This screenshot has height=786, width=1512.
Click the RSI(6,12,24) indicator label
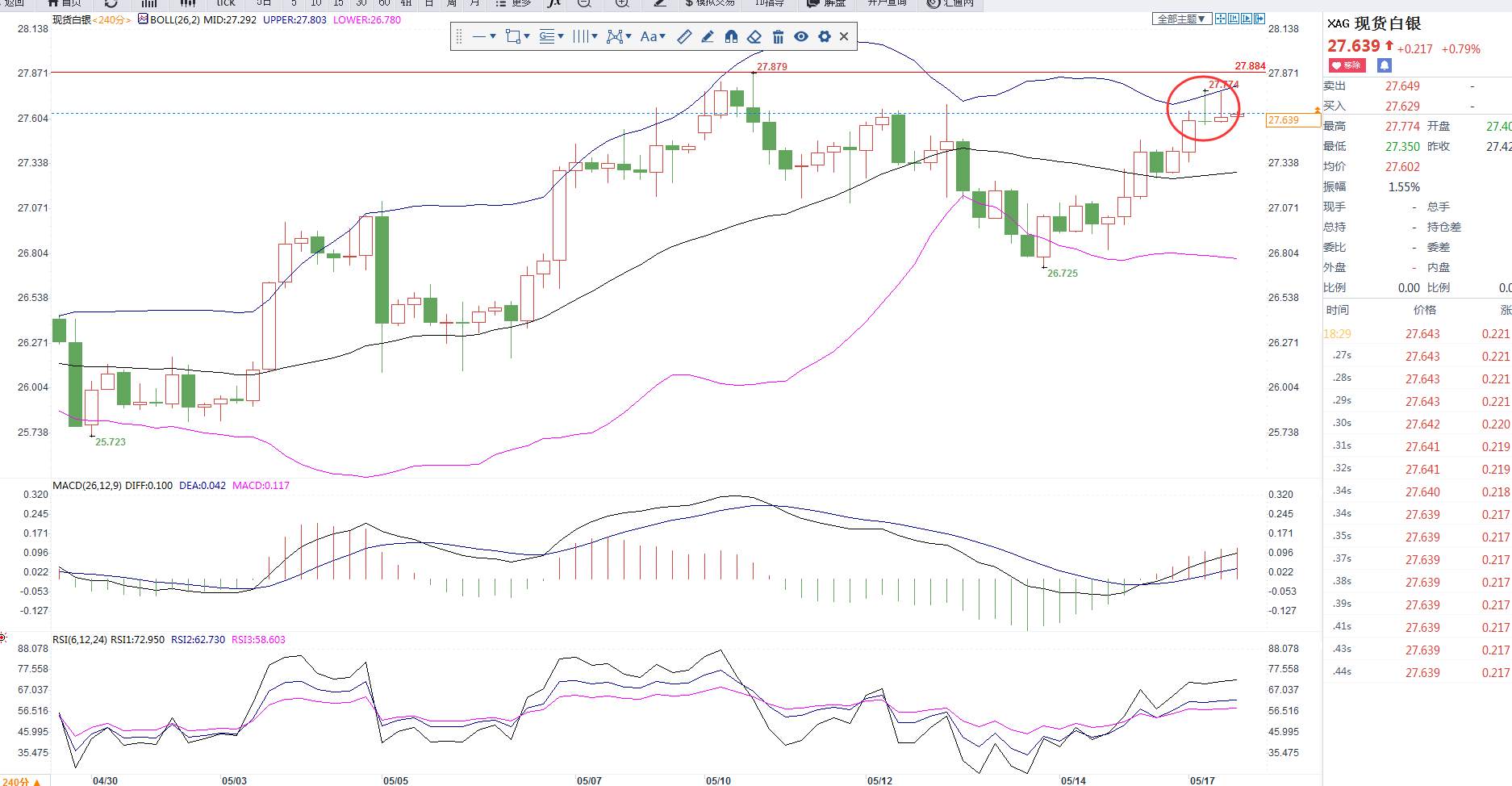point(80,640)
